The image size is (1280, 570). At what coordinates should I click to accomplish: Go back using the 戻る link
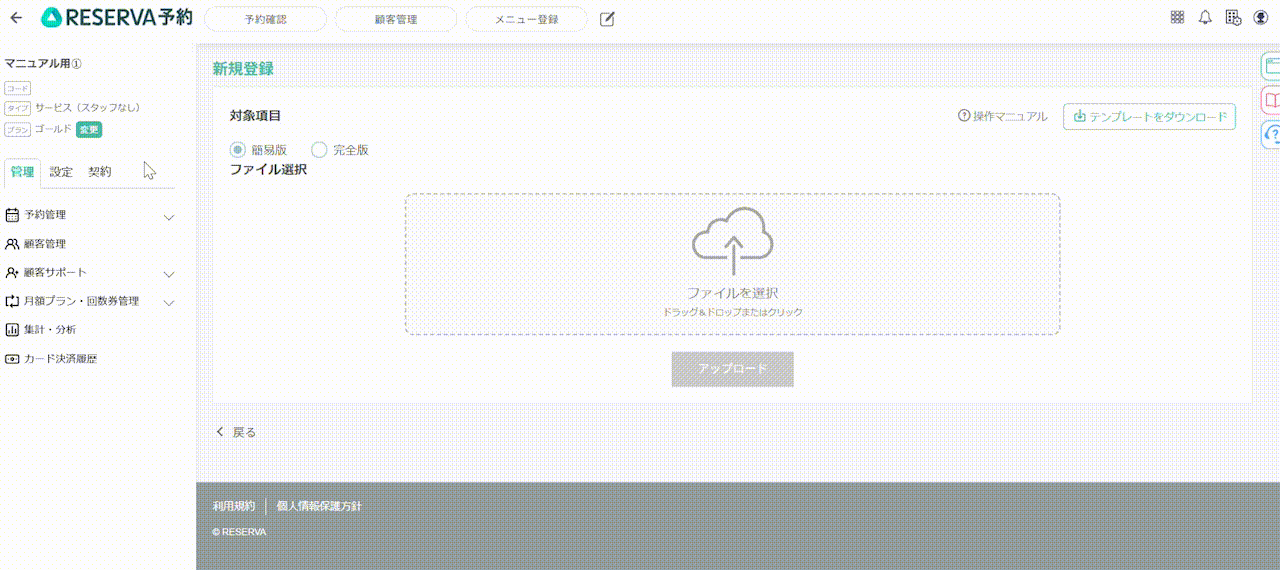coord(237,433)
